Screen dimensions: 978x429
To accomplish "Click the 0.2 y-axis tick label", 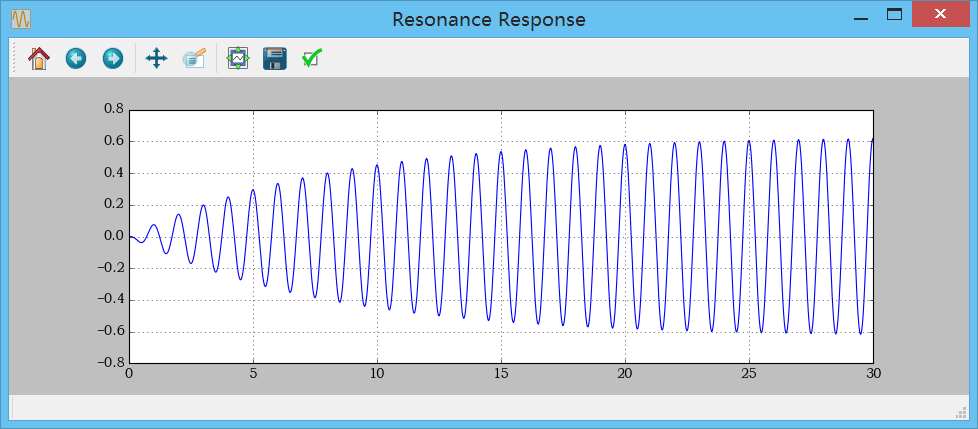I will [114, 205].
